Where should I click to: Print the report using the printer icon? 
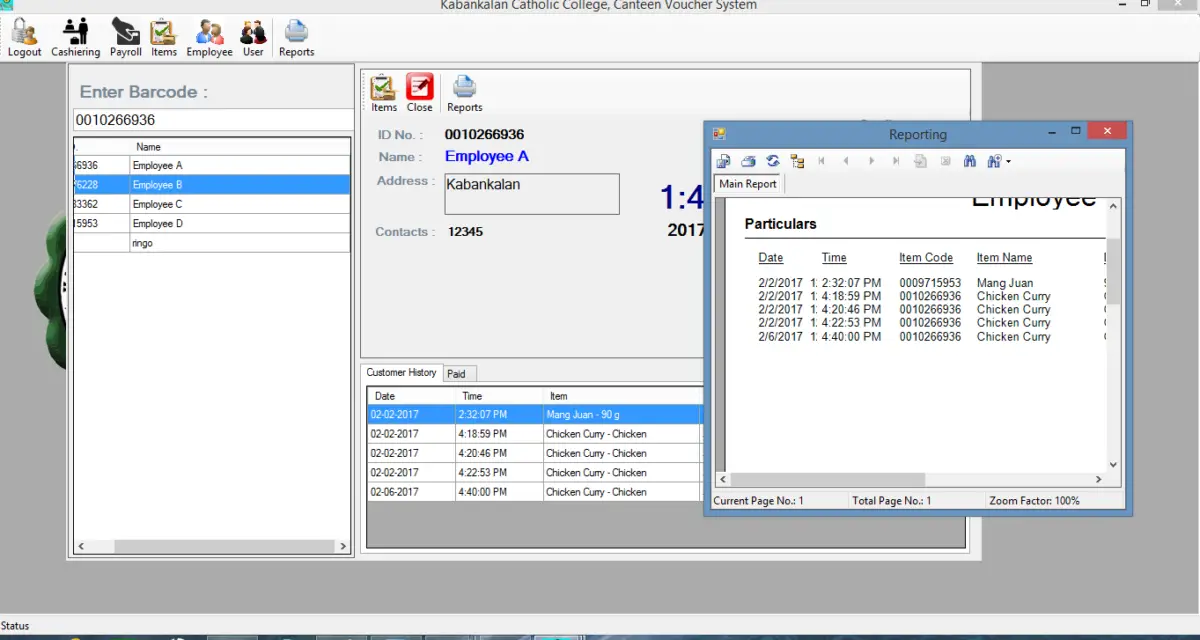pos(748,161)
